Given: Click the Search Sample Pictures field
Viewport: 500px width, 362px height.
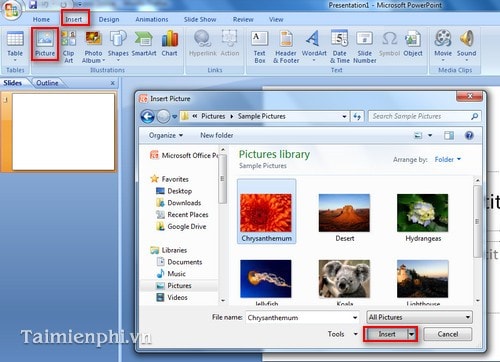Looking at the screenshot, I should pos(425,116).
